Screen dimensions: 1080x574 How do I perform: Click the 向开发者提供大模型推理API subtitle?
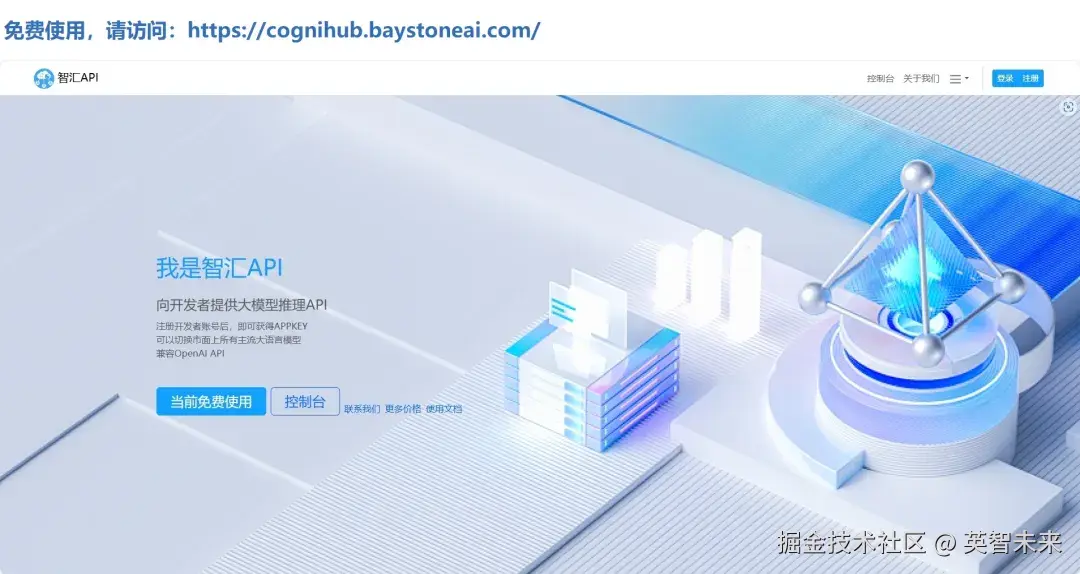pos(241,304)
